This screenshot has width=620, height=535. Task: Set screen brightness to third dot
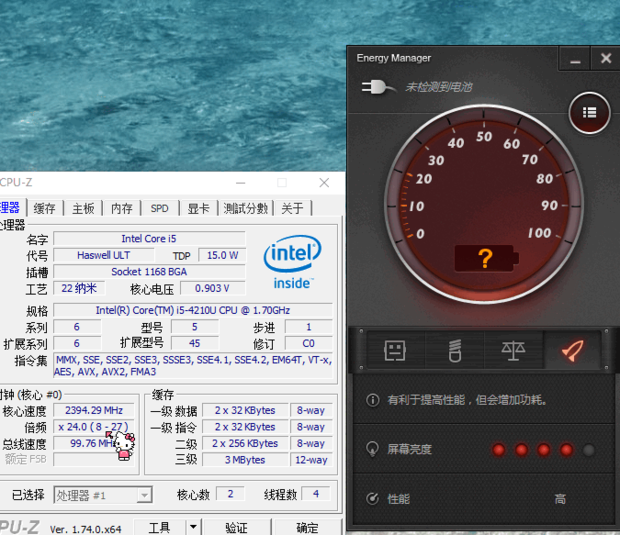543,450
